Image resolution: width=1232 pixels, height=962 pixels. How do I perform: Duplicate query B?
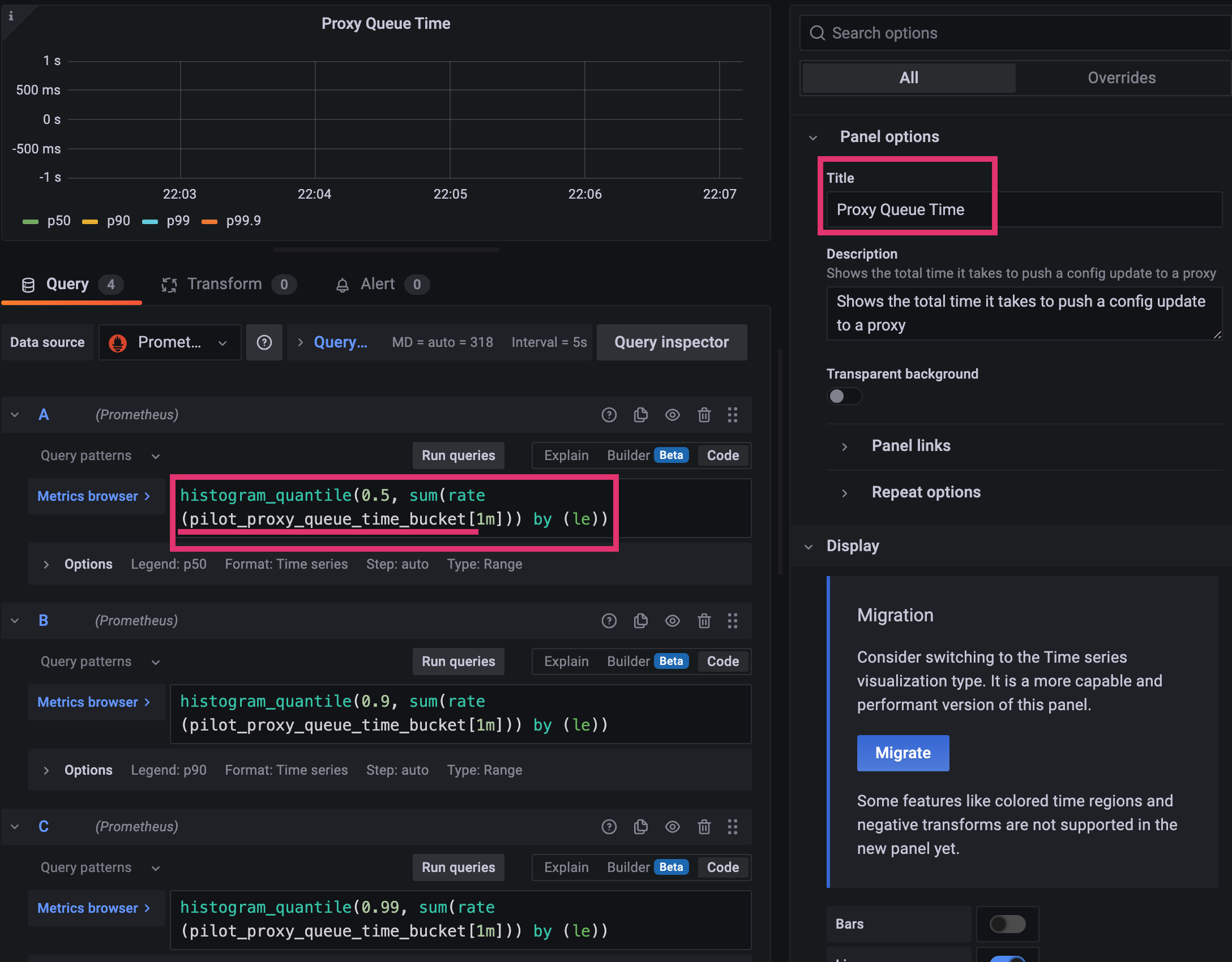641,621
